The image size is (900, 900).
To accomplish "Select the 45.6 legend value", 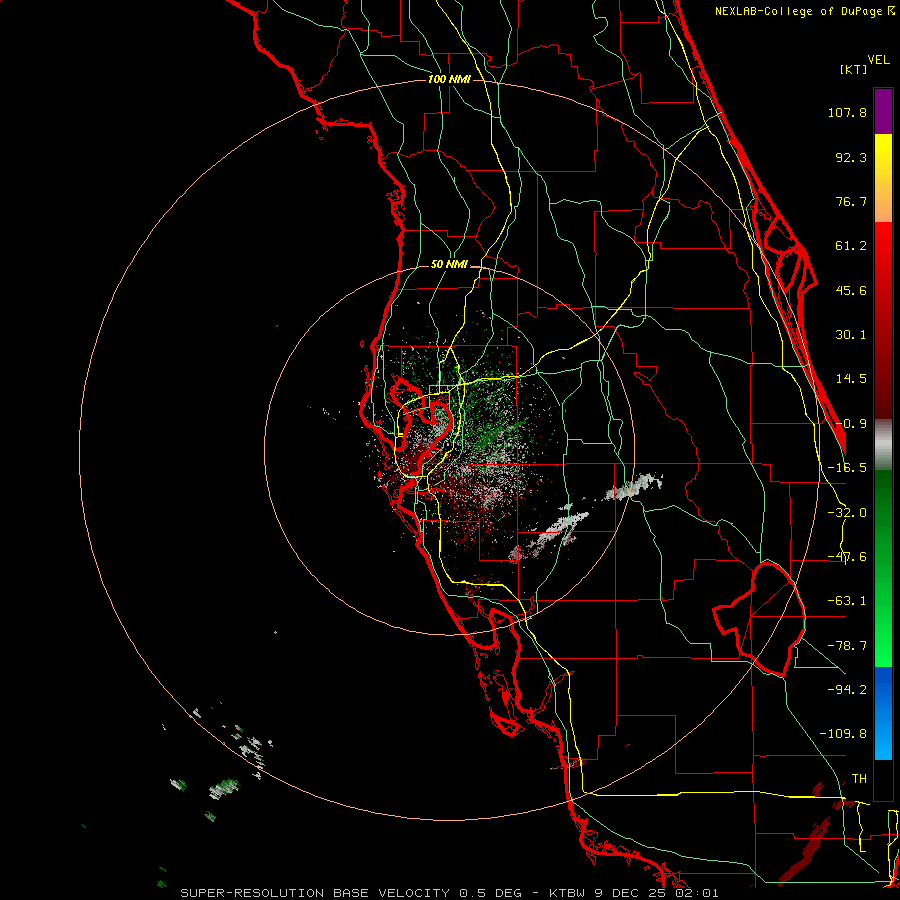I will (851, 290).
